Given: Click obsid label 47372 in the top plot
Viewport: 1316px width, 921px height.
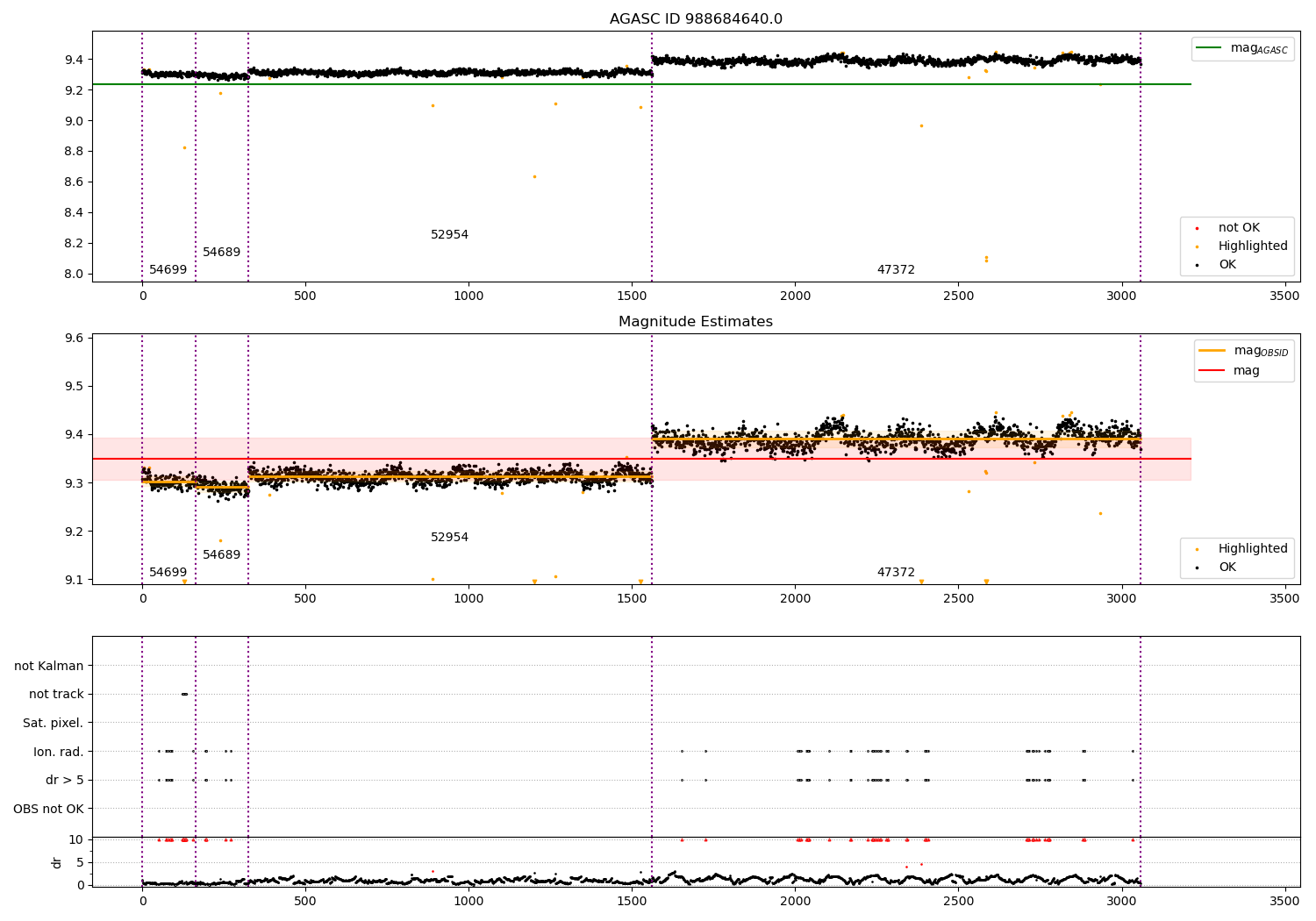Looking at the screenshot, I should coord(896,270).
